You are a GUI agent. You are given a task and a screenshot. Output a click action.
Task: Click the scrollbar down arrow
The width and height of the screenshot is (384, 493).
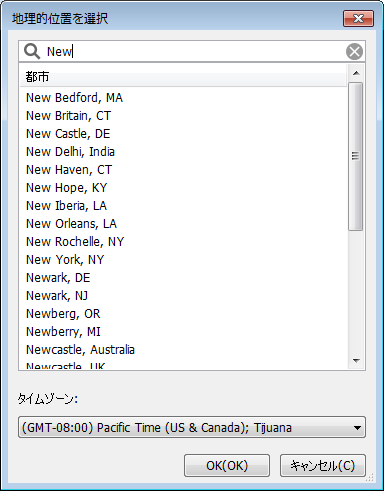point(356,361)
